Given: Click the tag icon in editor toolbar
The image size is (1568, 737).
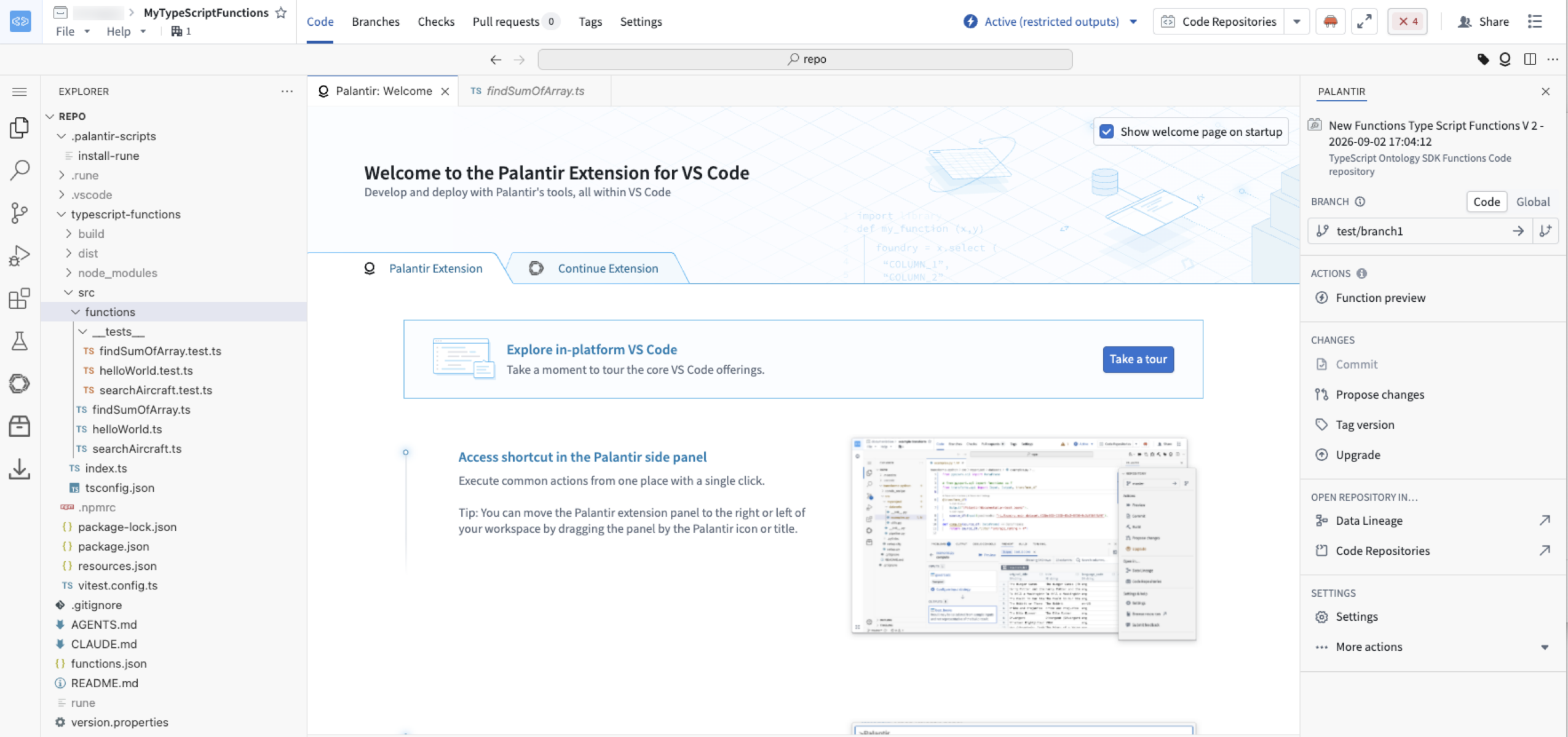Looking at the screenshot, I should [x=1483, y=60].
